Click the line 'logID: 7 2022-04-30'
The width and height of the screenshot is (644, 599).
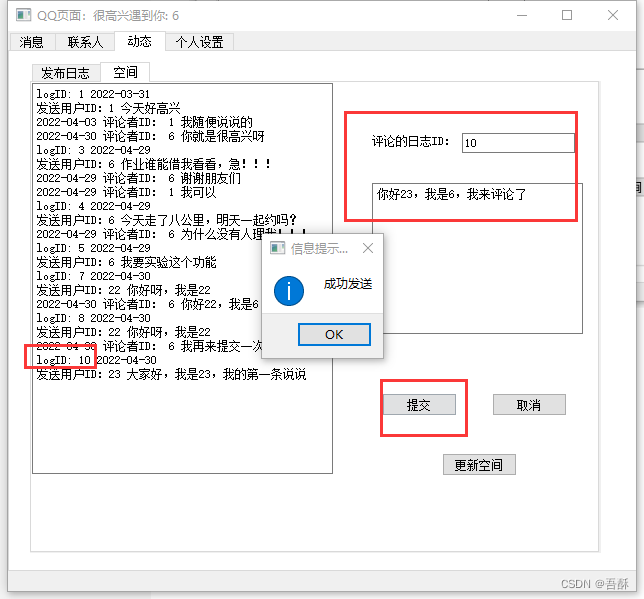pos(93,276)
